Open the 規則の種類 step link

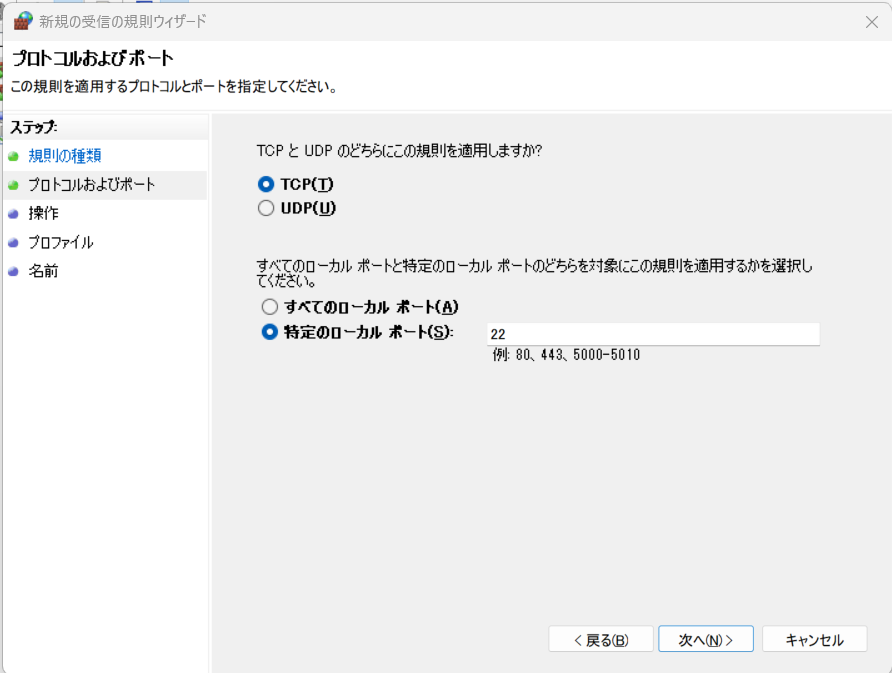pos(64,156)
